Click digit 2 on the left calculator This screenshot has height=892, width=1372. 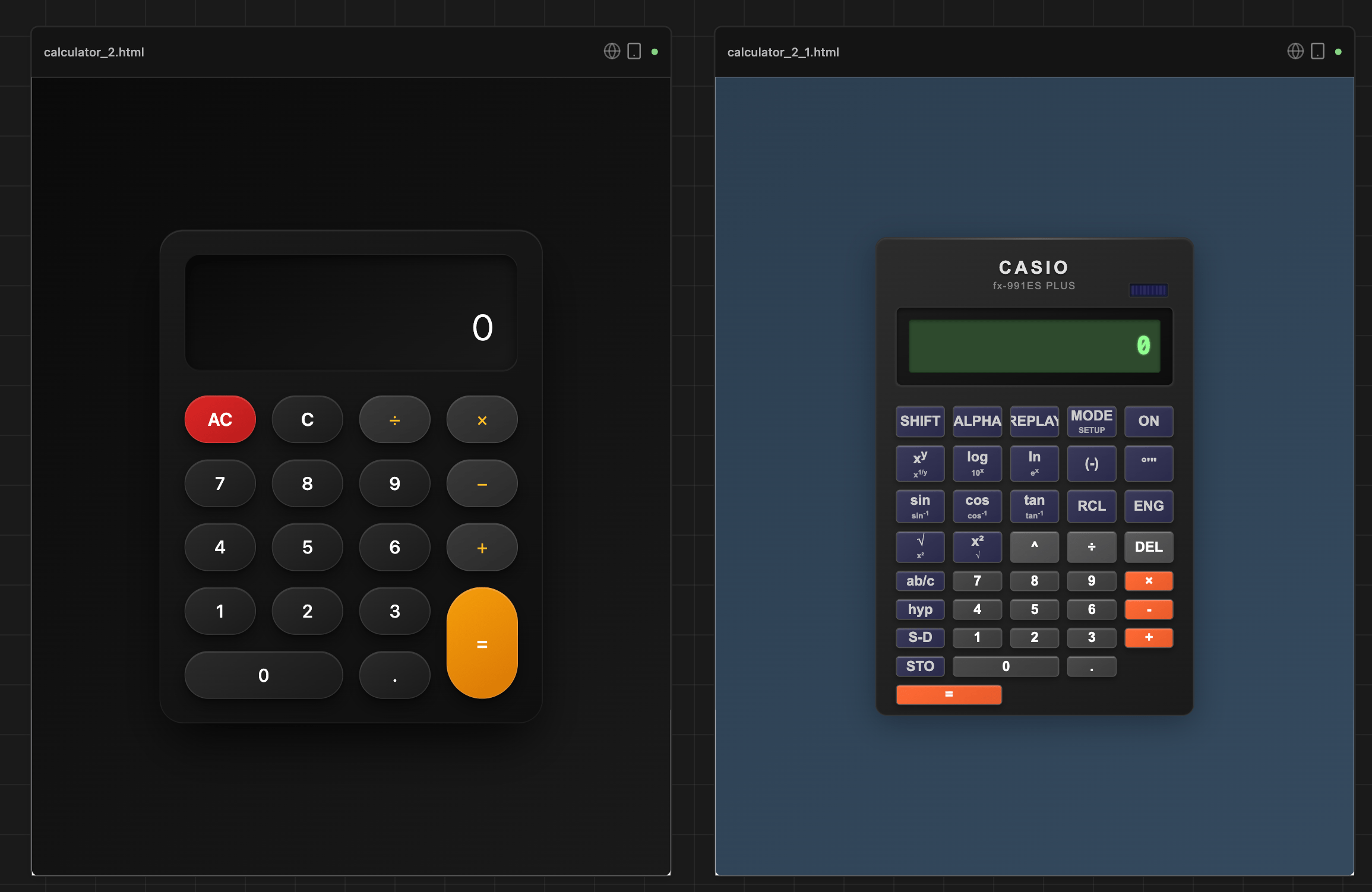tap(307, 611)
